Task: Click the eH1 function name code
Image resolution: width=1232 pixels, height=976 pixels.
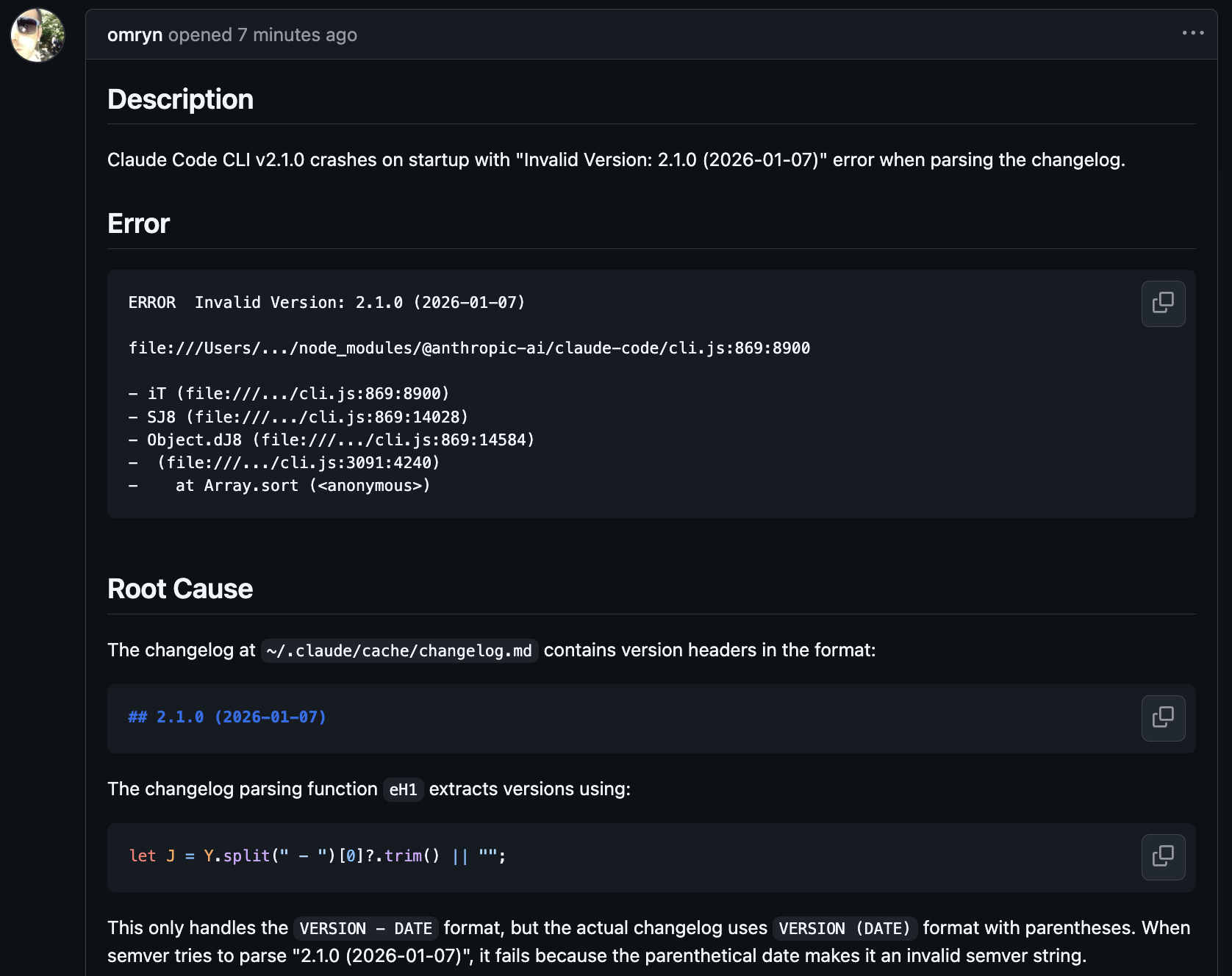Action: pos(403,790)
